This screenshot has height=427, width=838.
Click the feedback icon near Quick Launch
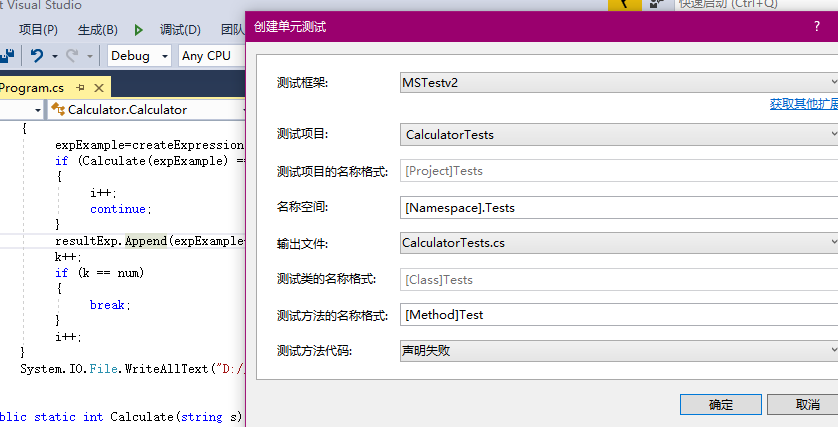(x=655, y=4)
